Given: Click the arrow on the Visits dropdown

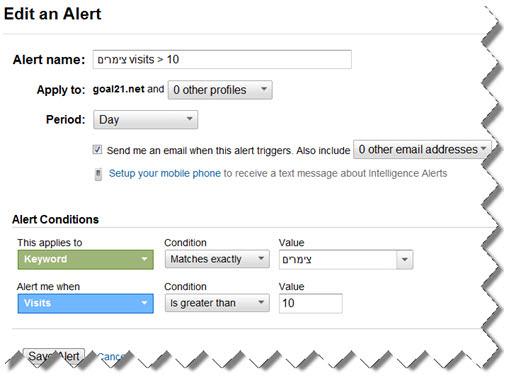Looking at the screenshot, I should click(144, 303).
